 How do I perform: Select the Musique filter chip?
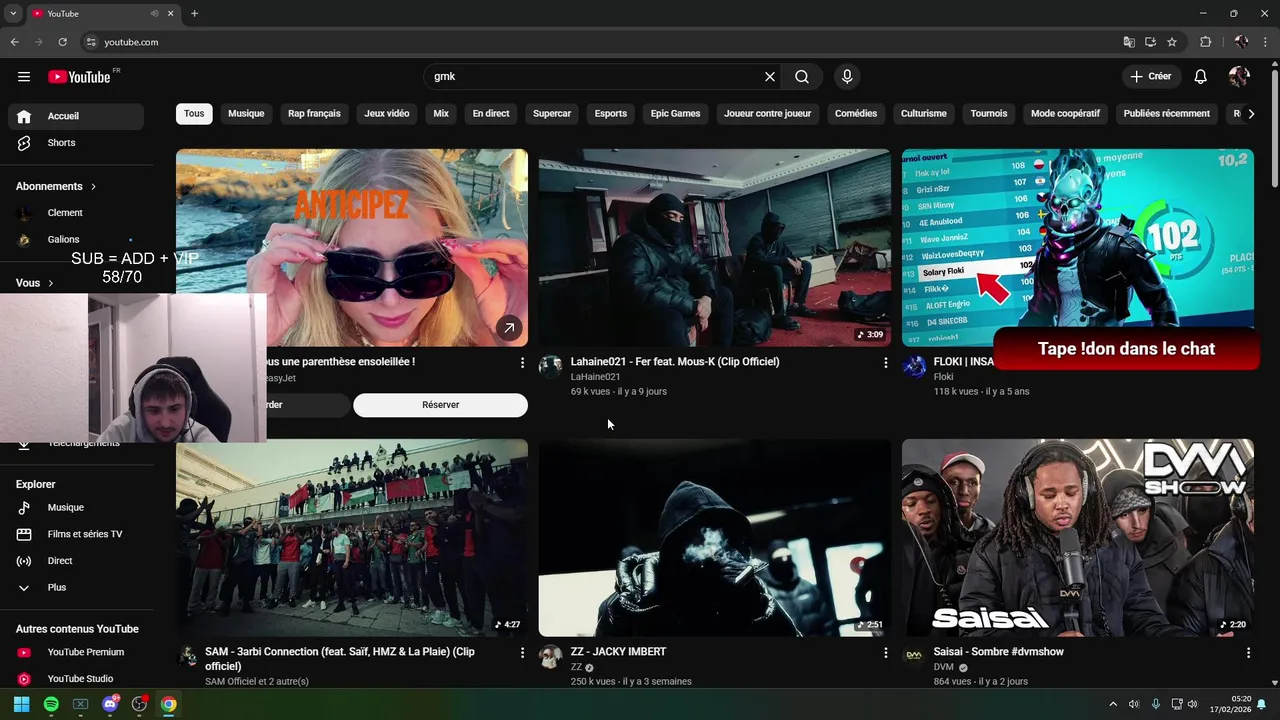click(246, 114)
